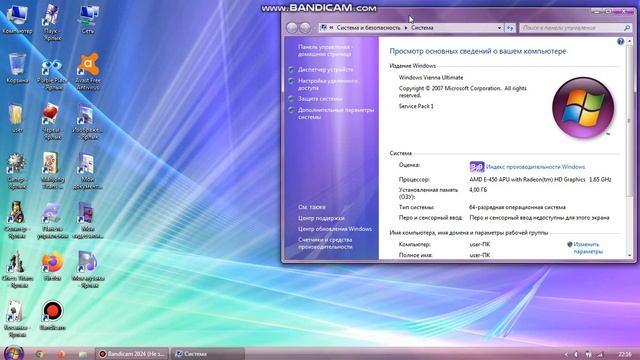Show hidden tray icons arrow

[x=566, y=355]
